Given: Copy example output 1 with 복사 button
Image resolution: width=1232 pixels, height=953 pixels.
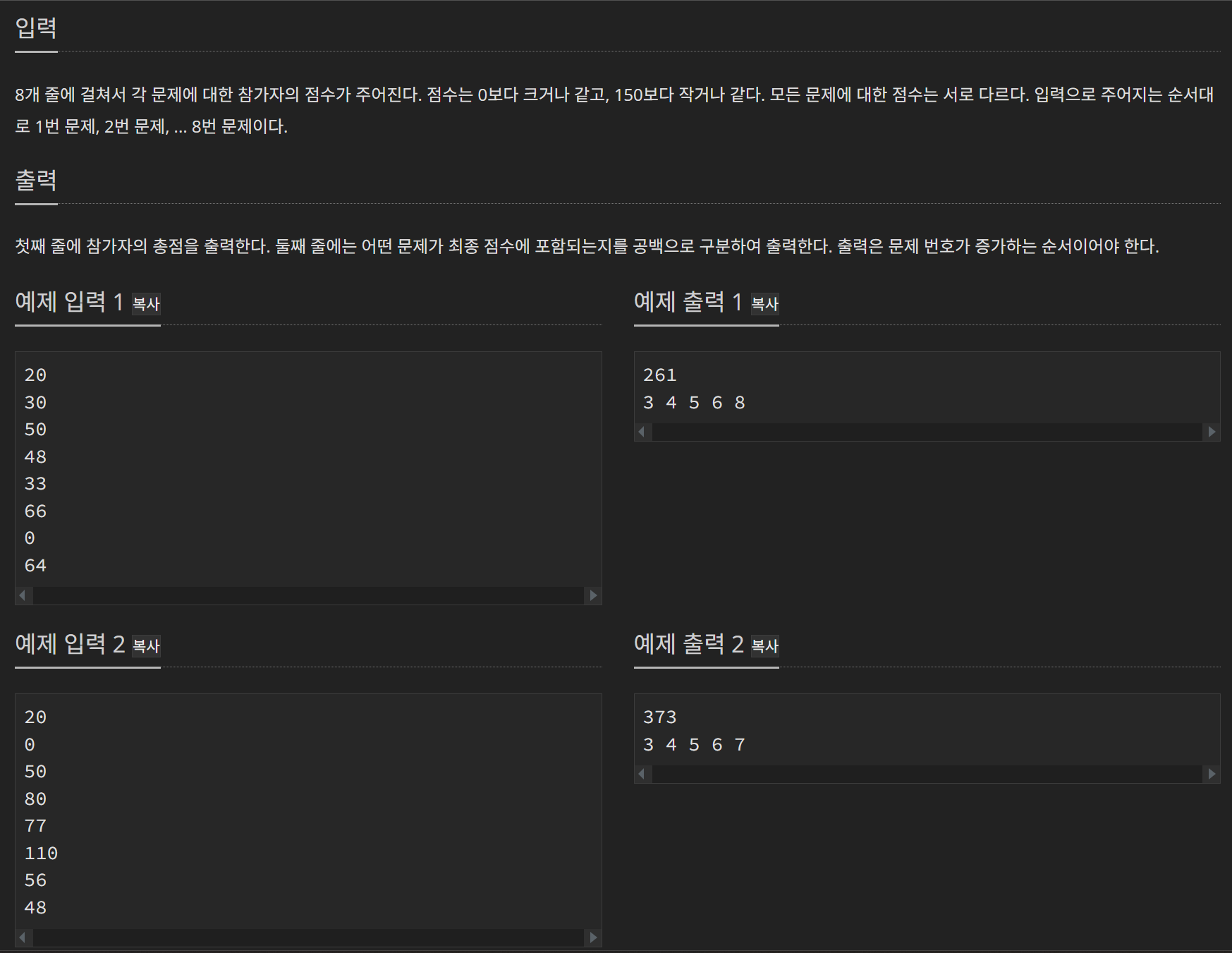Looking at the screenshot, I should (x=764, y=304).
